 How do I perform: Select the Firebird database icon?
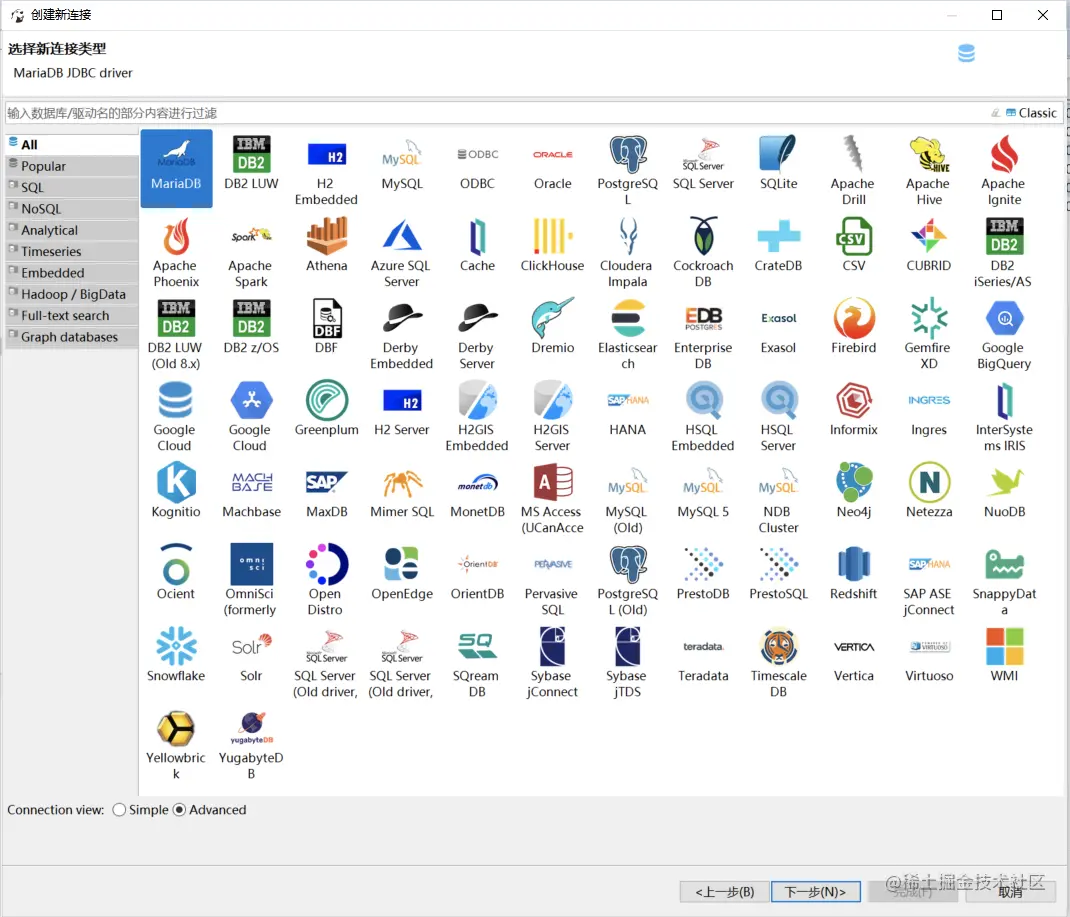coord(854,318)
